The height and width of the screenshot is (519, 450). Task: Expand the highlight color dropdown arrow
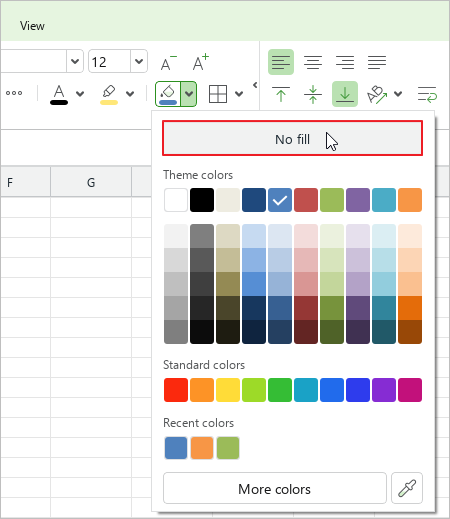tap(130, 94)
